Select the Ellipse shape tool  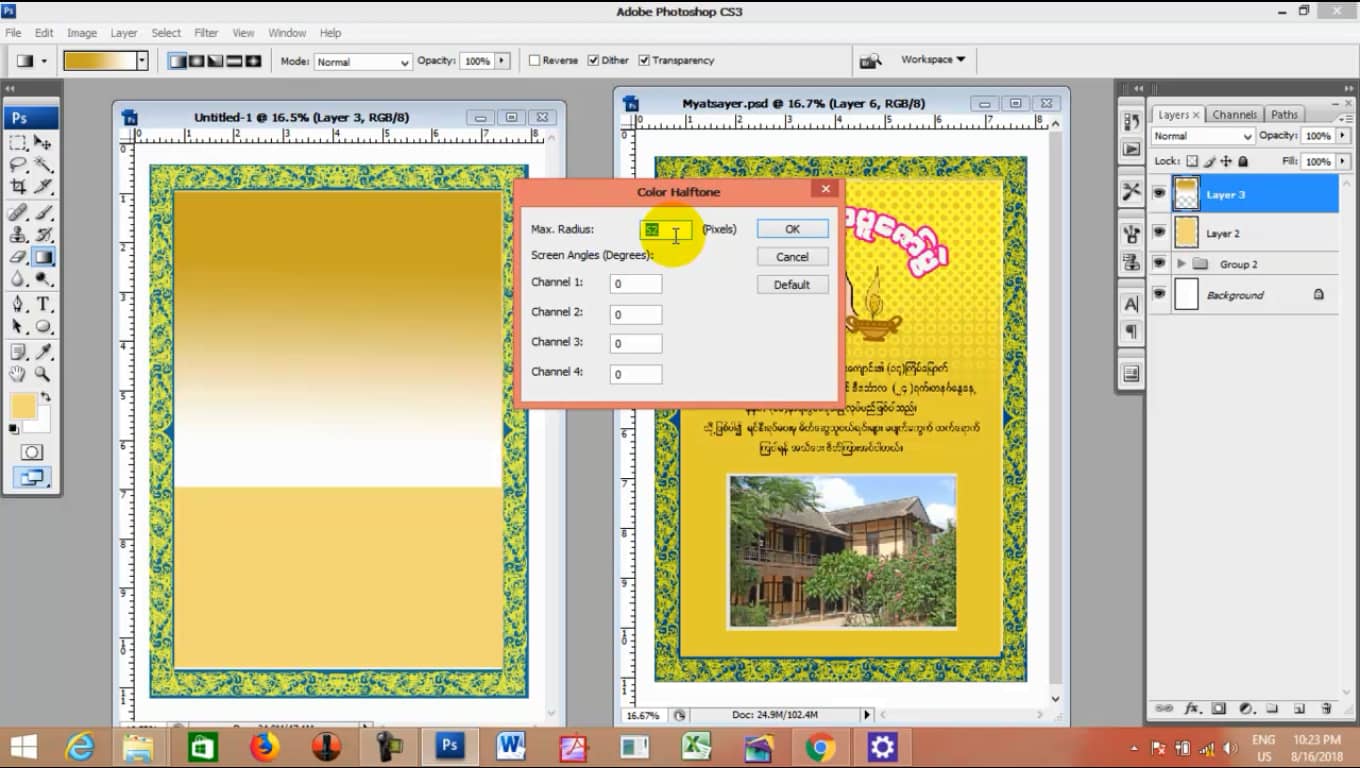pyautogui.click(x=43, y=326)
